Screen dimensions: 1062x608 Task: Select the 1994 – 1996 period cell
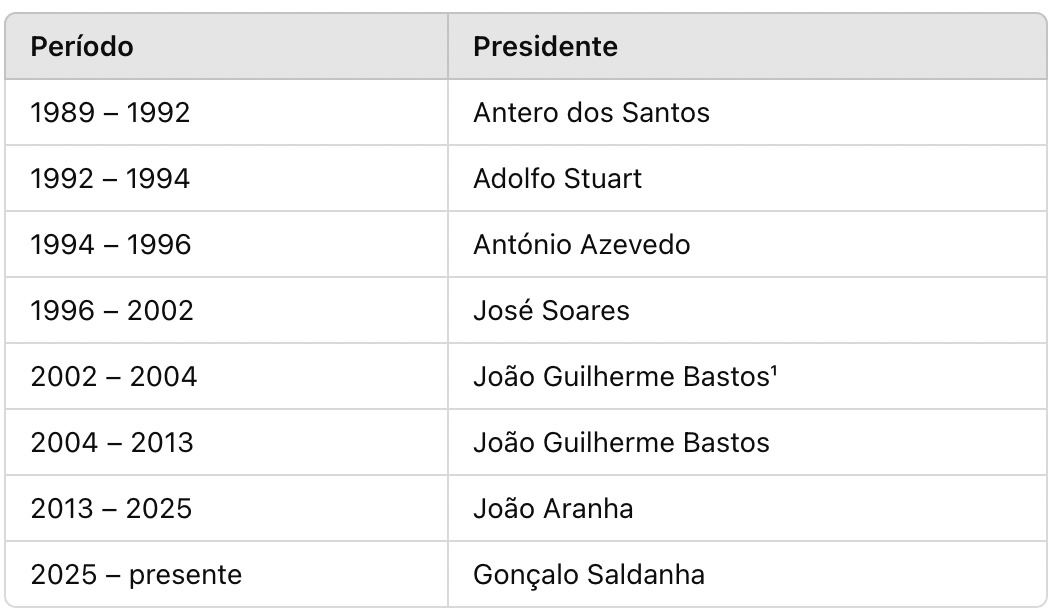coord(110,245)
